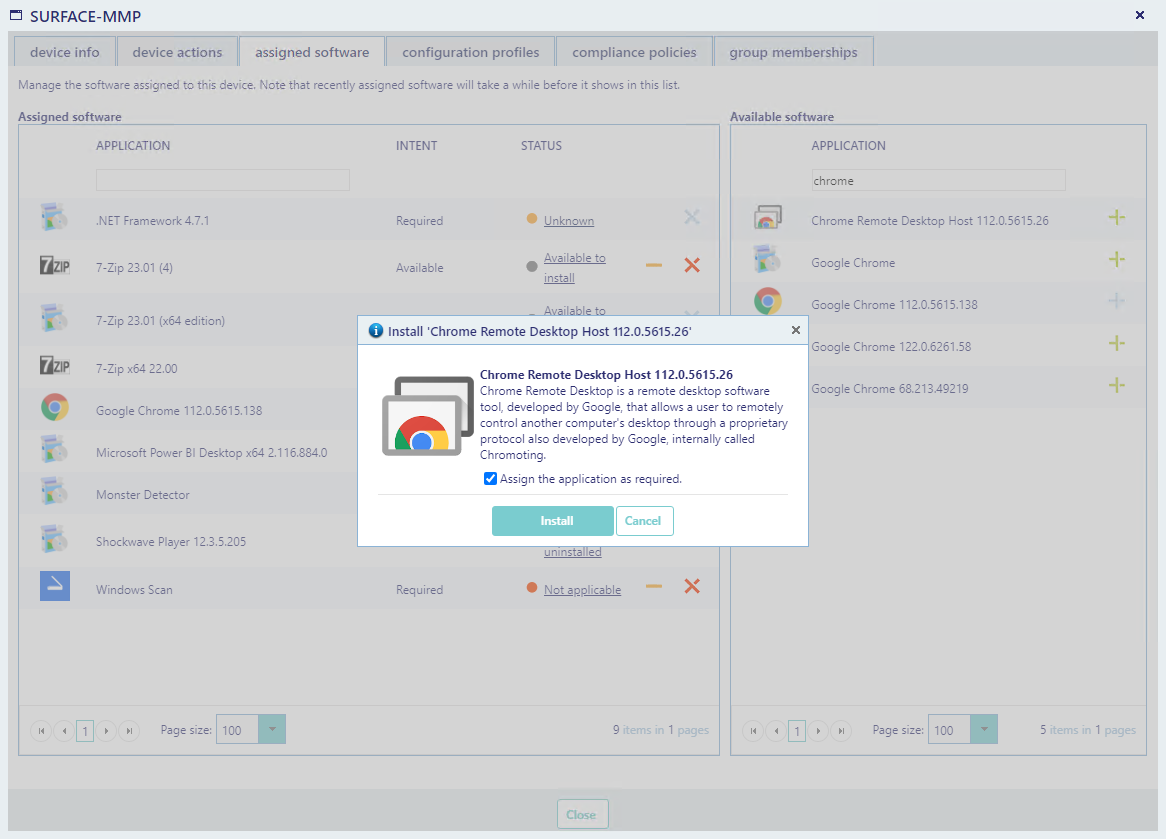Image resolution: width=1166 pixels, height=839 pixels.
Task: Close the install dialog with X
Action: click(x=796, y=330)
